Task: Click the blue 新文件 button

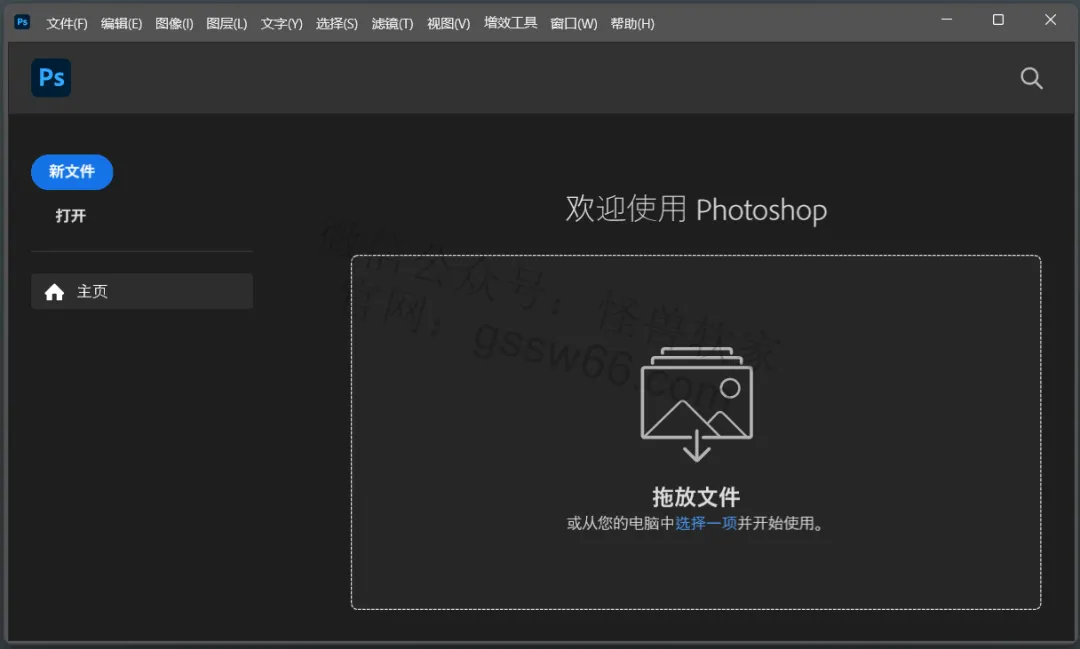Action: (x=72, y=172)
